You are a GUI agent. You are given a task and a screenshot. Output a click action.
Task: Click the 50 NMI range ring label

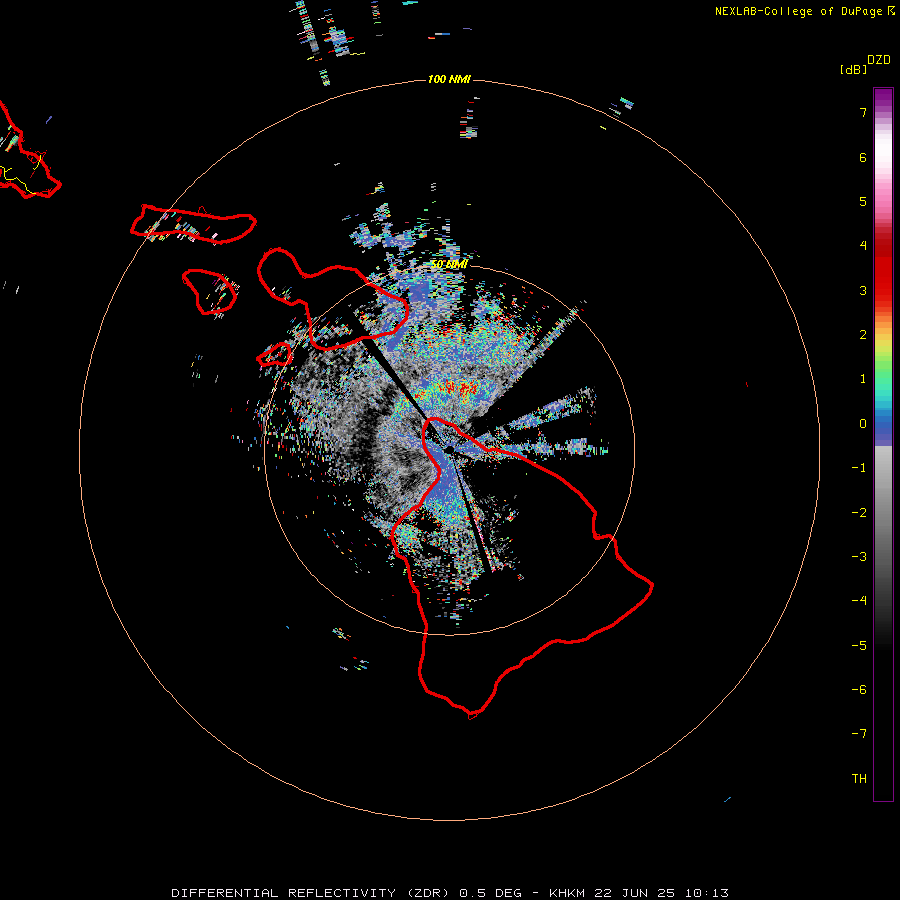449,265
